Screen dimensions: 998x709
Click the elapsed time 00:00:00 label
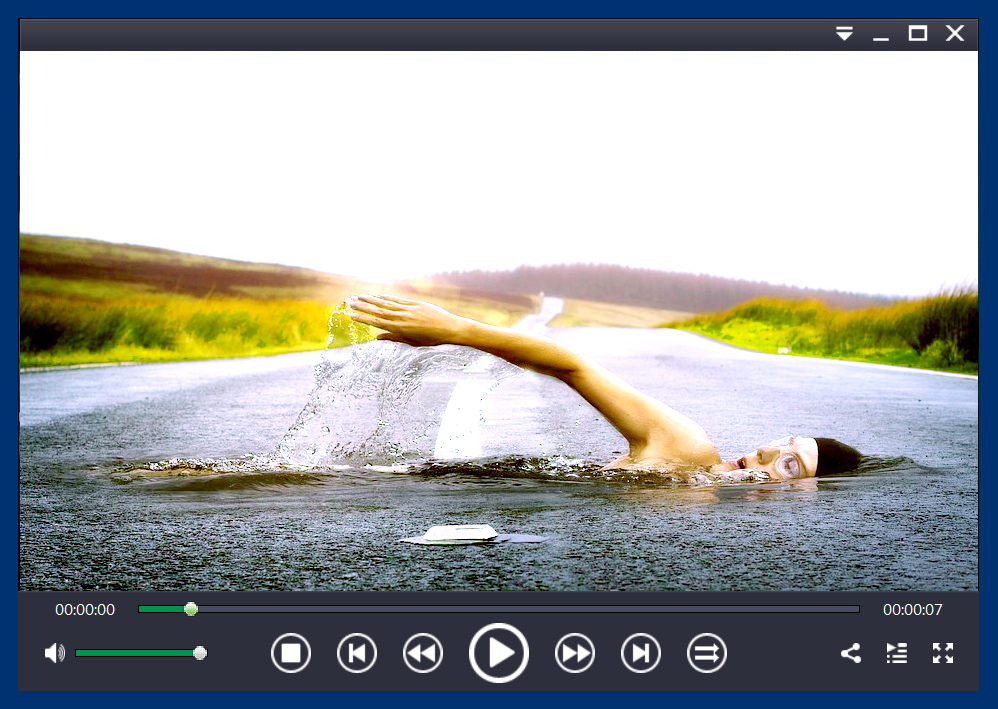[x=85, y=609]
